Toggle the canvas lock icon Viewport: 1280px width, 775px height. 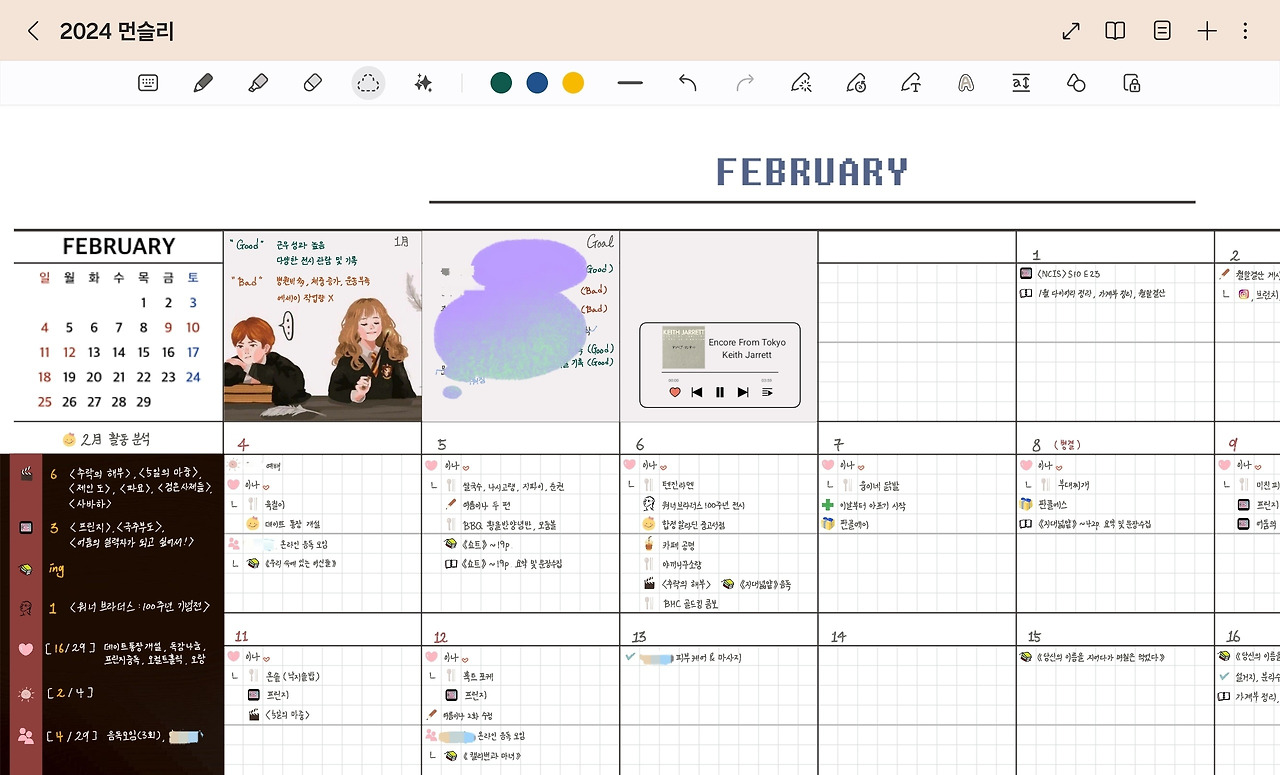click(x=1132, y=83)
